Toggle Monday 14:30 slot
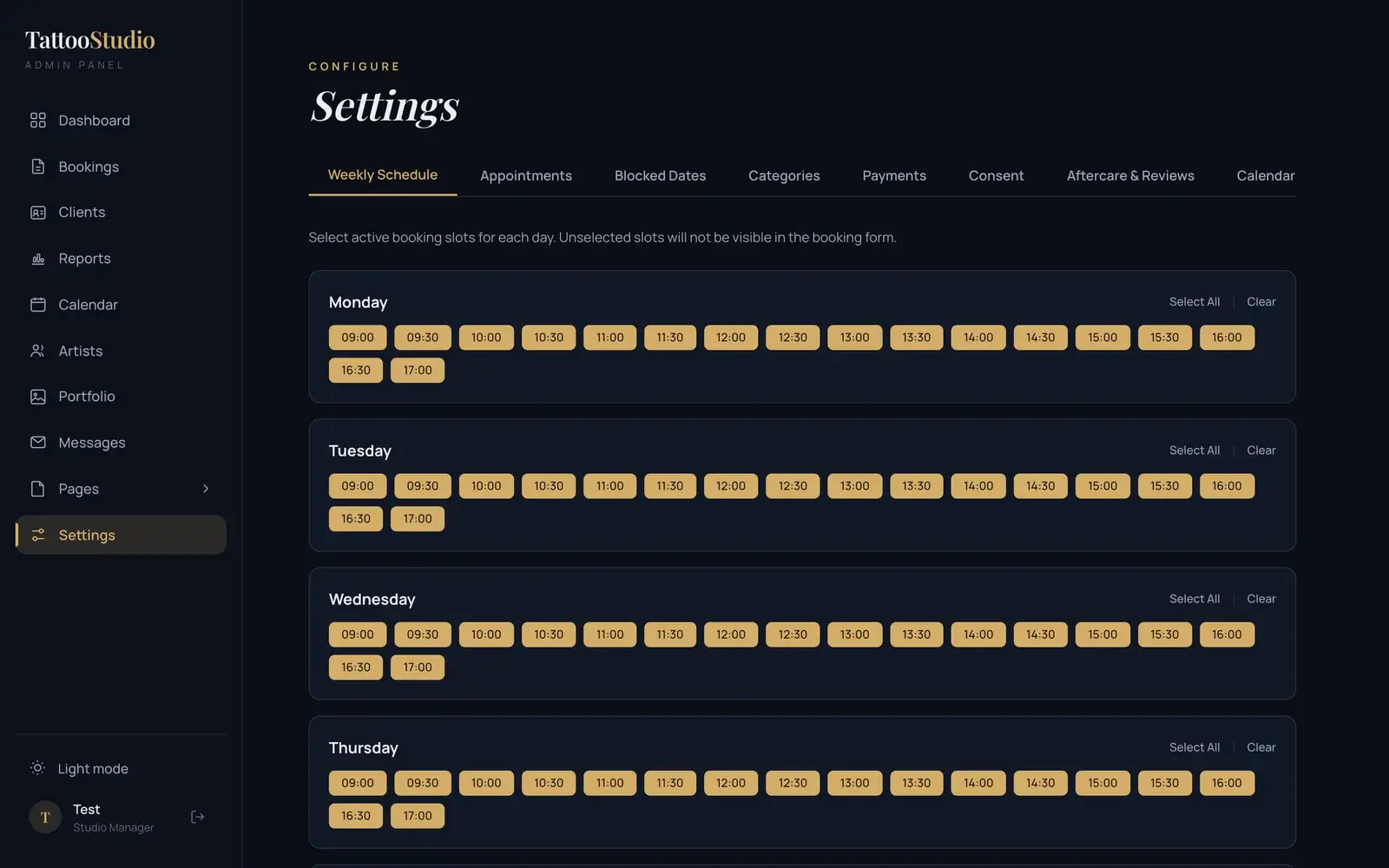 (x=1041, y=338)
